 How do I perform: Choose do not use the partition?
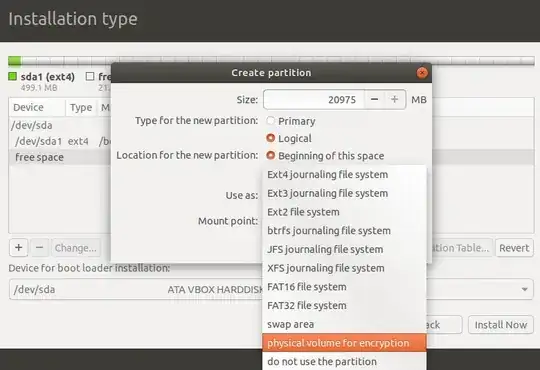point(344,361)
